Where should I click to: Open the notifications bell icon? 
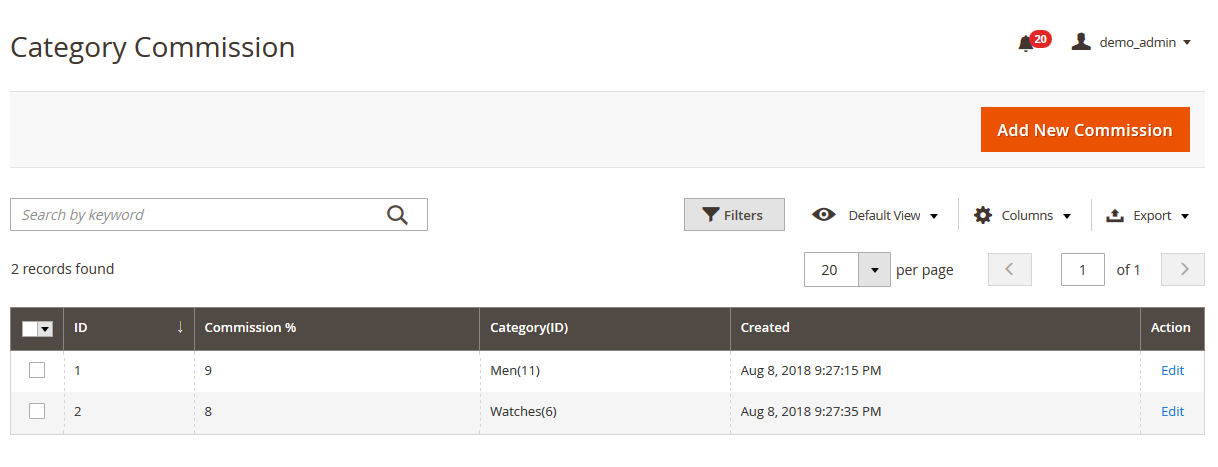(x=1025, y=43)
